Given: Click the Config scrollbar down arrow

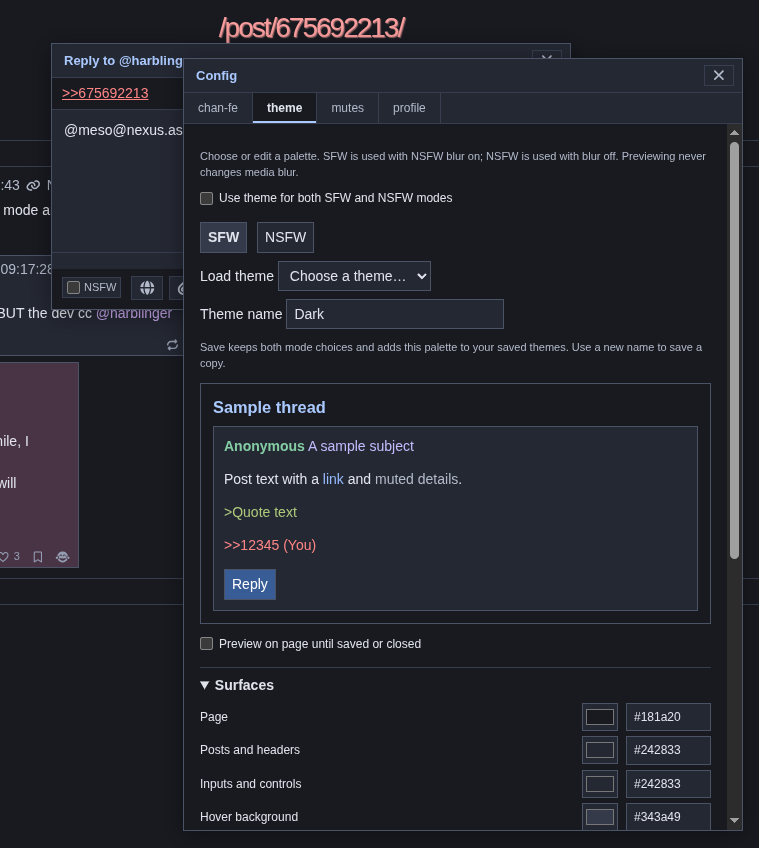Looking at the screenshot, I should click(734, 820).
